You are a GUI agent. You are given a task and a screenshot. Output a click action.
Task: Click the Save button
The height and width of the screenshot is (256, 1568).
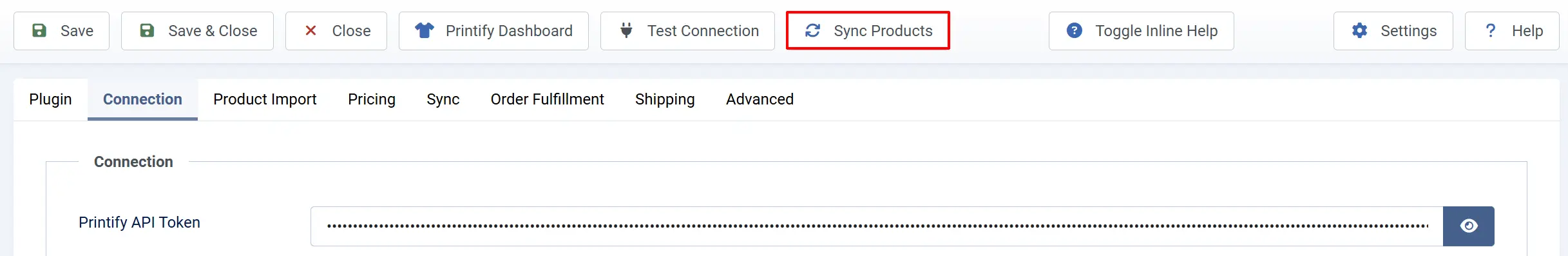62,31
